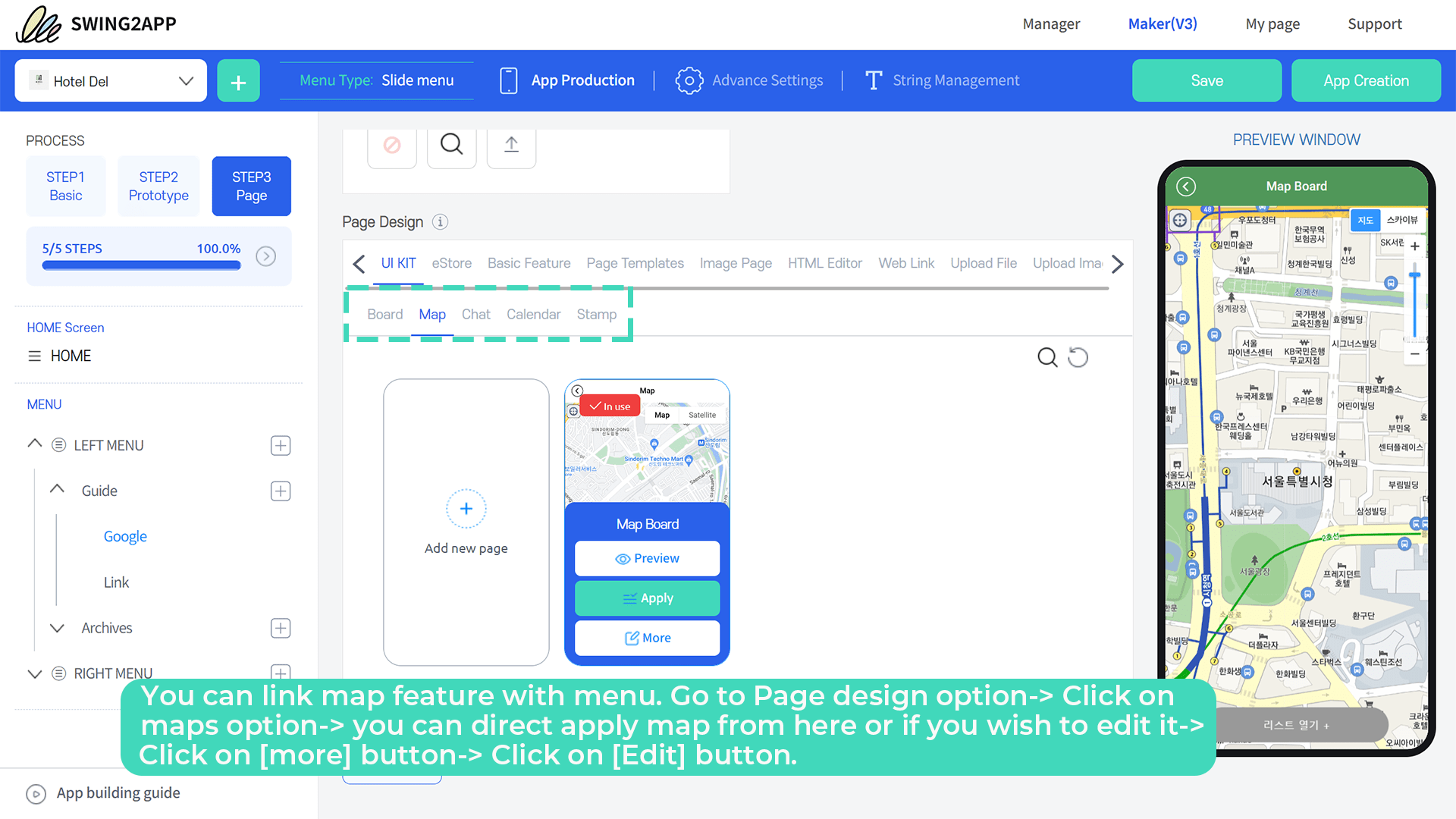Open the Page Design info icon
This screenshot has height=819, width=1456.
tap(440, 222)
